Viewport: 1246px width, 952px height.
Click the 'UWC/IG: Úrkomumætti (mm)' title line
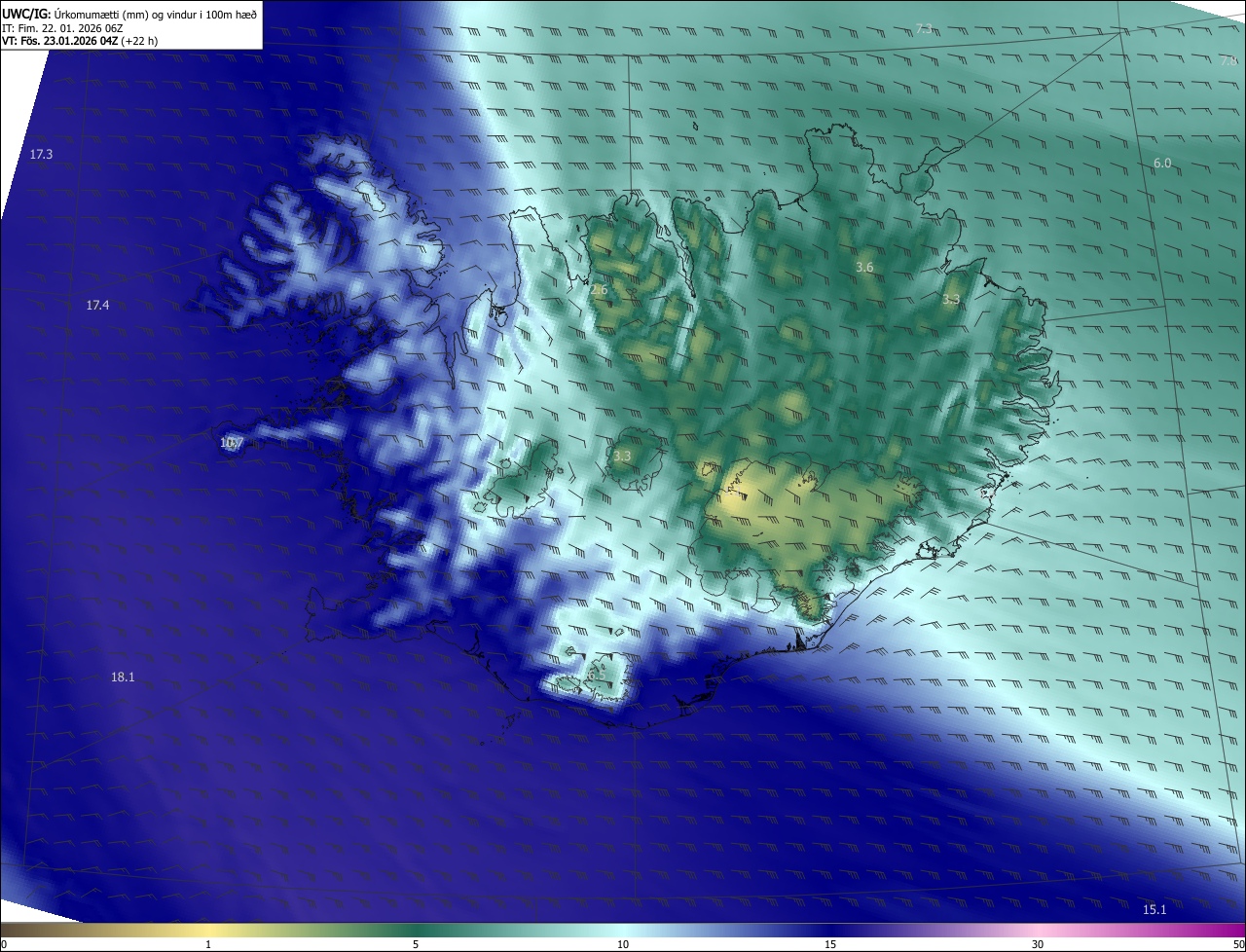click(x=129, y=14)
